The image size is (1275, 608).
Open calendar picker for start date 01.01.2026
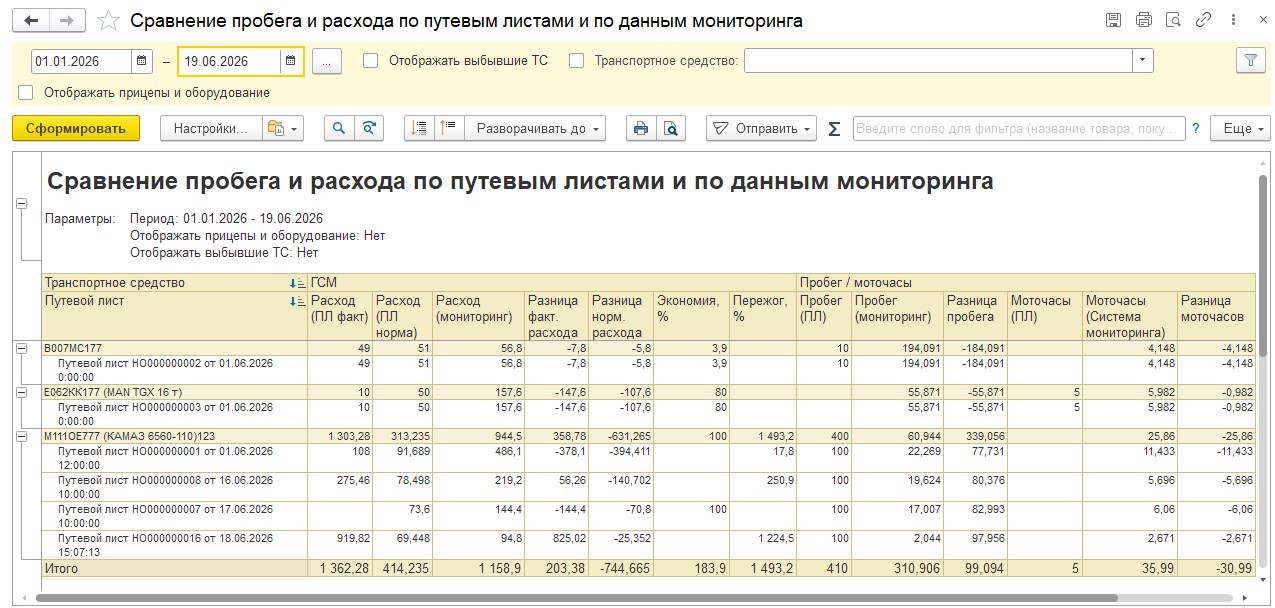[142, 61]
